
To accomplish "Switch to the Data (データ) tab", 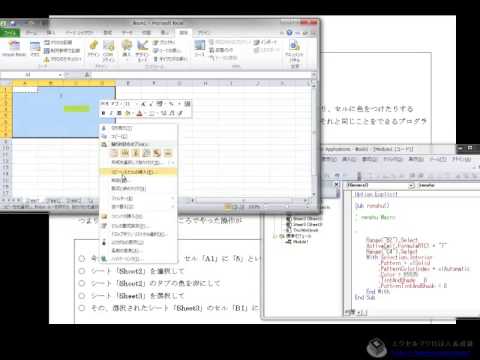I will [x=127, y=33].
